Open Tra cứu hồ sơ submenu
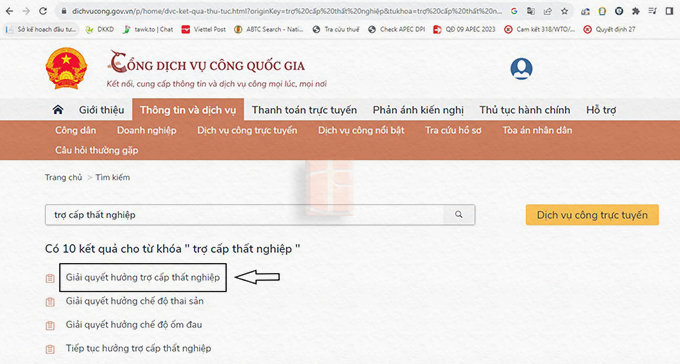Screen dimensions: 680x364 [453, 130]
